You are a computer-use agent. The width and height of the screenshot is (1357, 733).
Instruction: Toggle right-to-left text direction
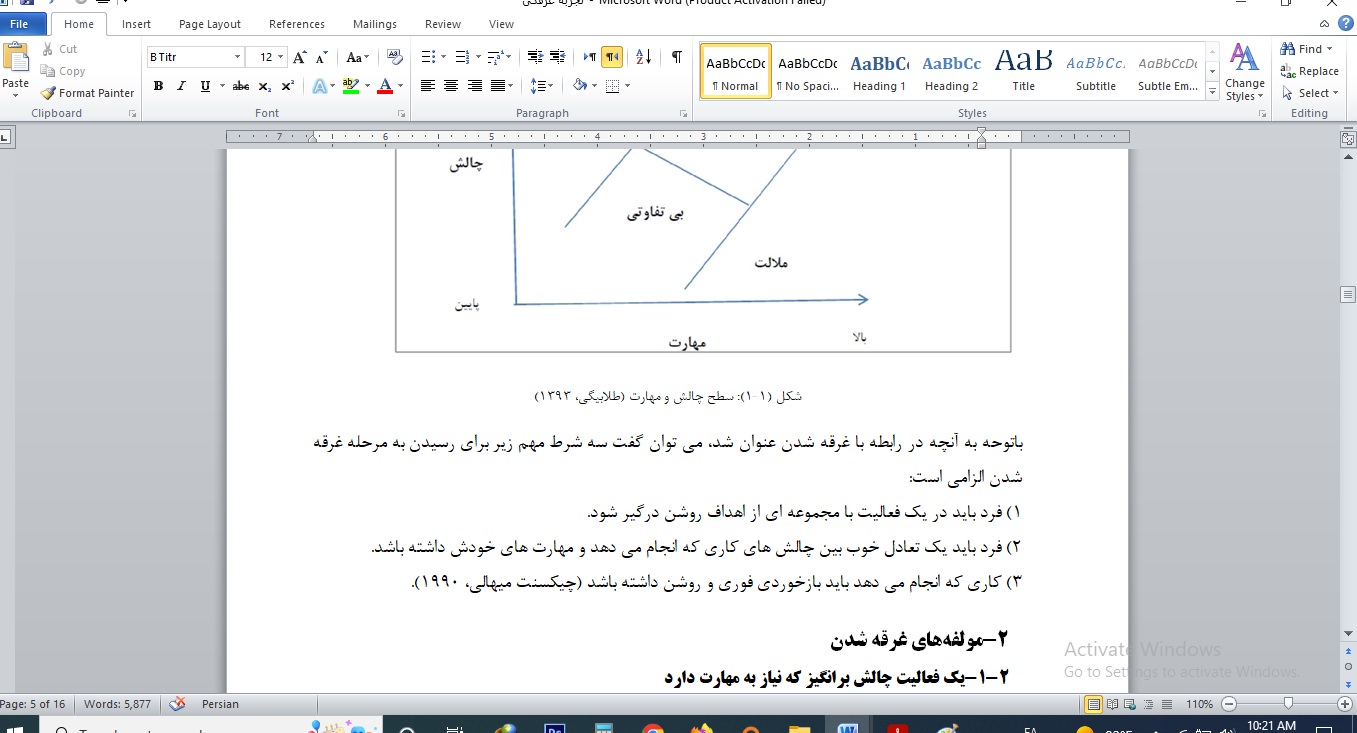coord(612,57)
